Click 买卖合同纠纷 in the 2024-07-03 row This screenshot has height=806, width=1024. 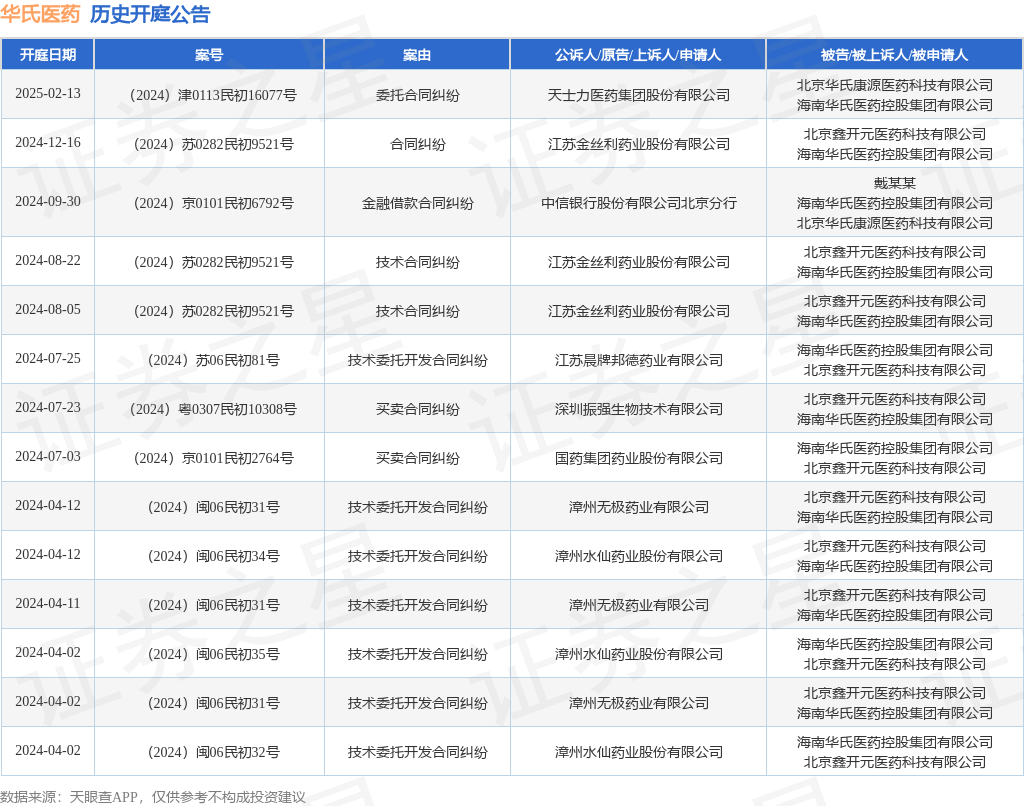417,458
